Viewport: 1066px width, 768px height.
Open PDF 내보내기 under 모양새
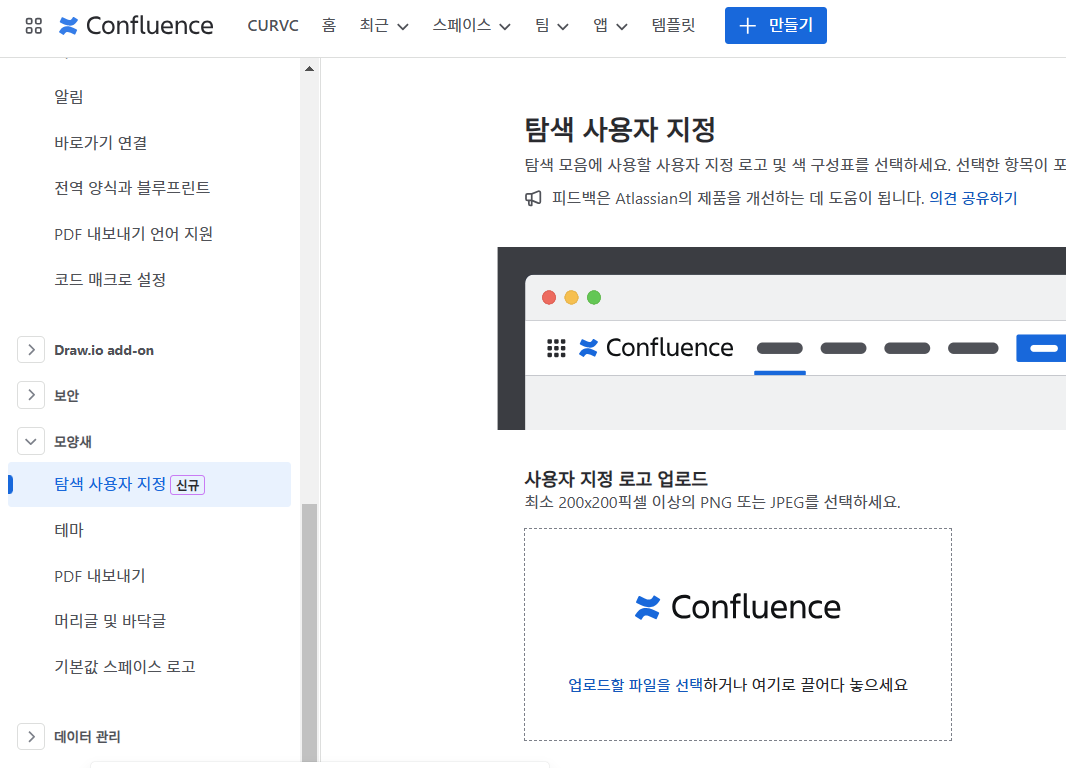[x=100, y=576]
